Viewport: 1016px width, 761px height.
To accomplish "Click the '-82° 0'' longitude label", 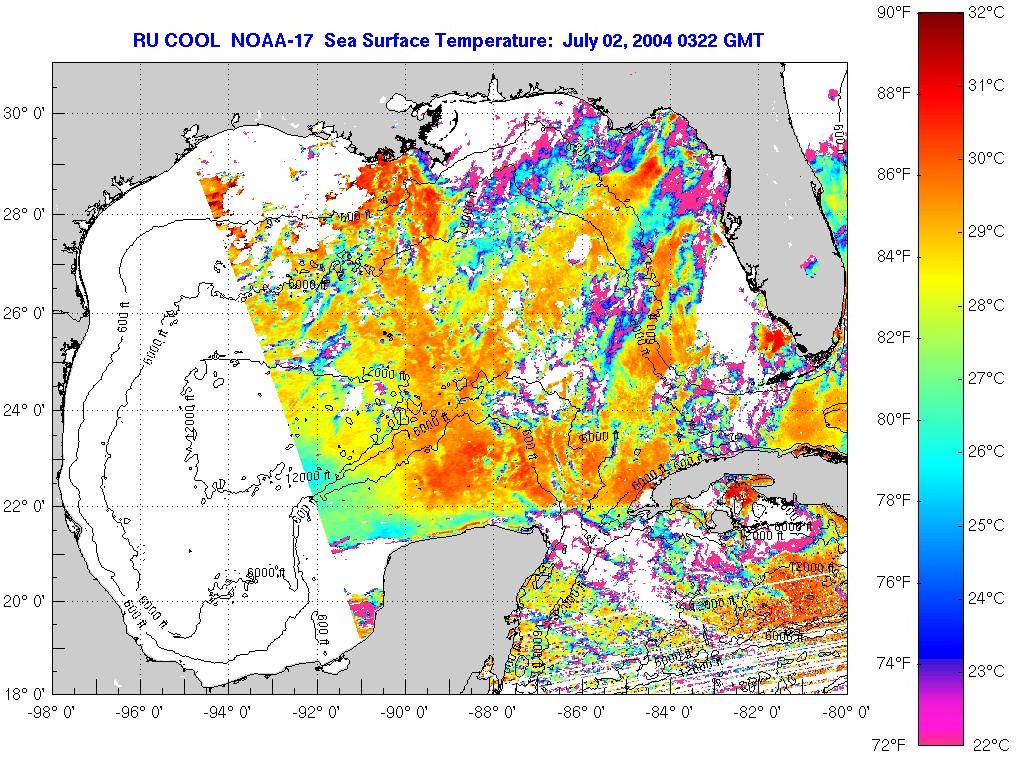I will click(x=757, y=713).
